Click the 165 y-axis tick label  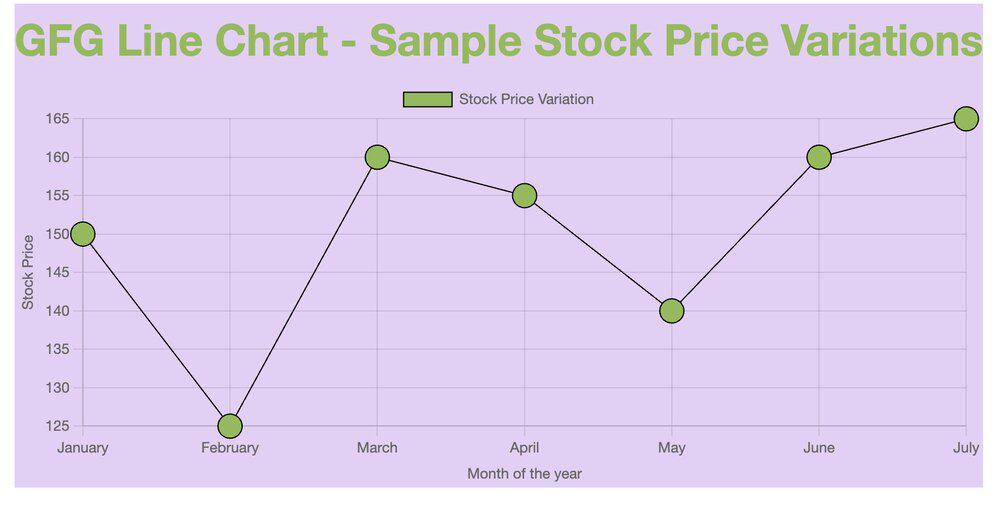tap(57, 119)
